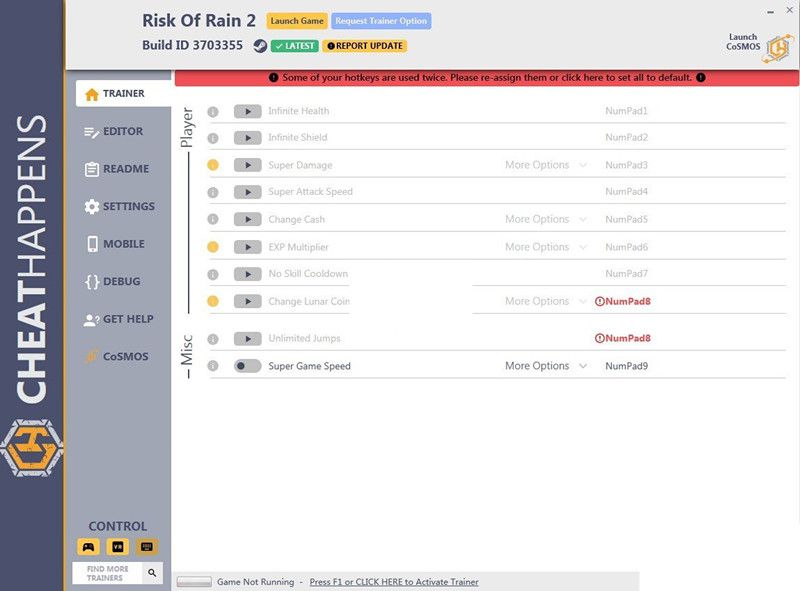
Task: Click the info icon next to Unlimited Jumps
Action: coord(213,339)
